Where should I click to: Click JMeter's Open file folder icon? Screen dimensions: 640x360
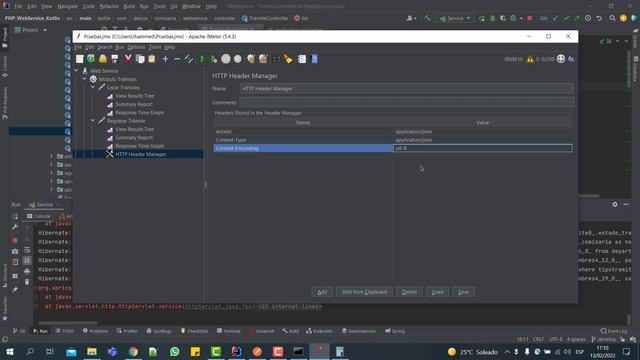click(103, 59)
